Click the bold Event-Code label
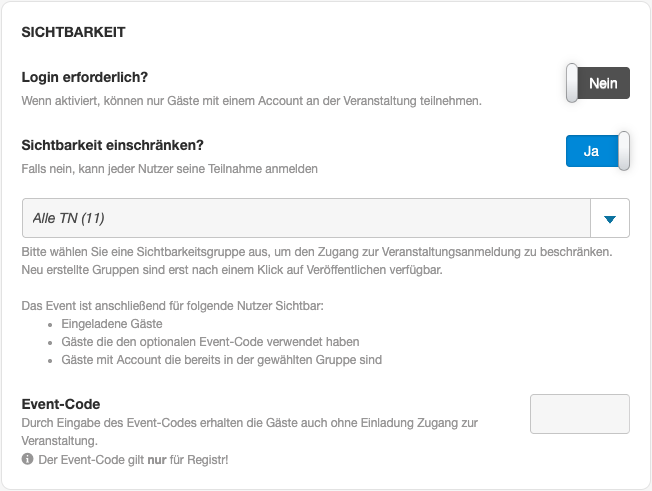This screenshot has width=652, height=491. pyautogui.click(x=61, y=404)
